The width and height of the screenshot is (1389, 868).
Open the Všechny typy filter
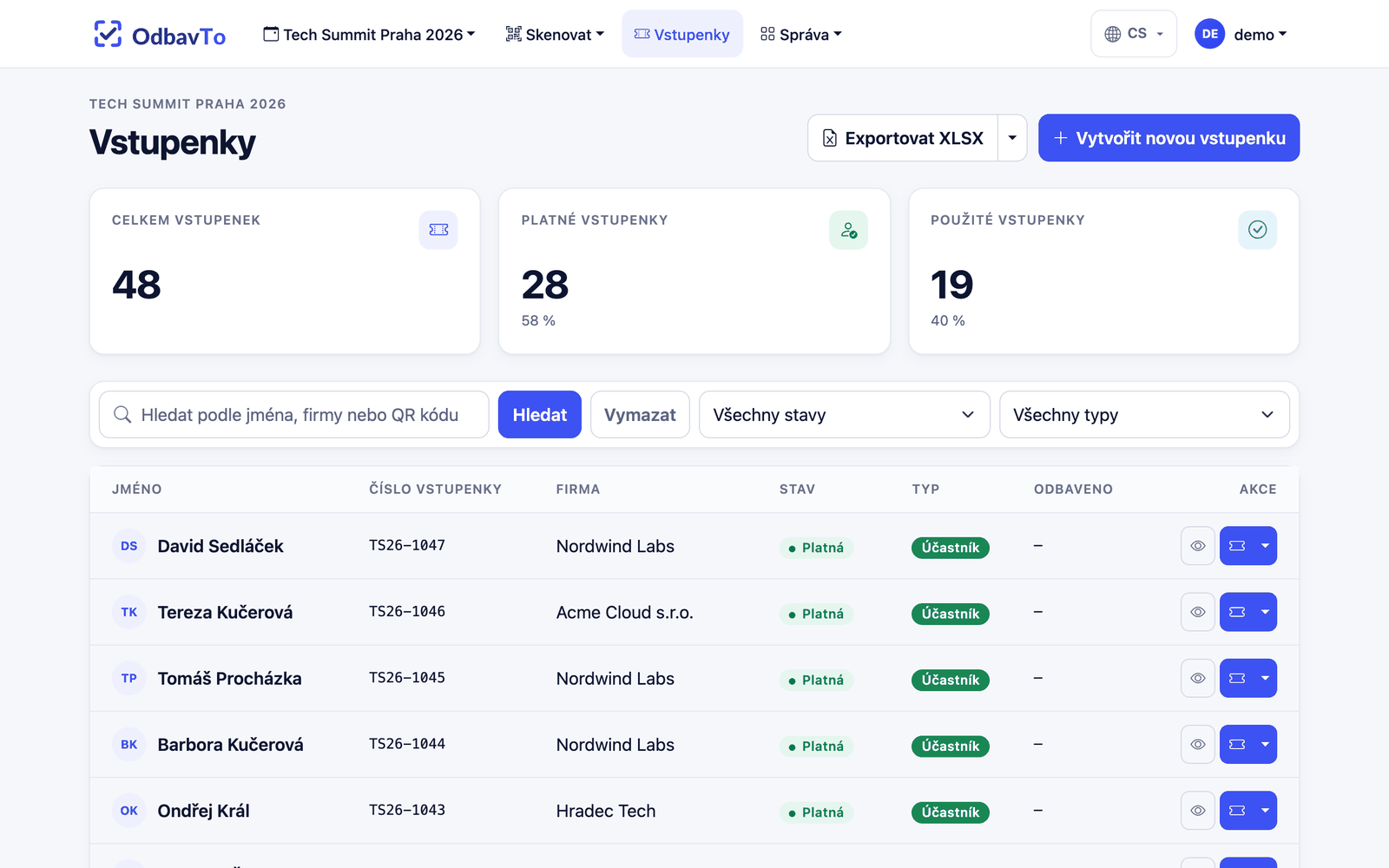1144,415
